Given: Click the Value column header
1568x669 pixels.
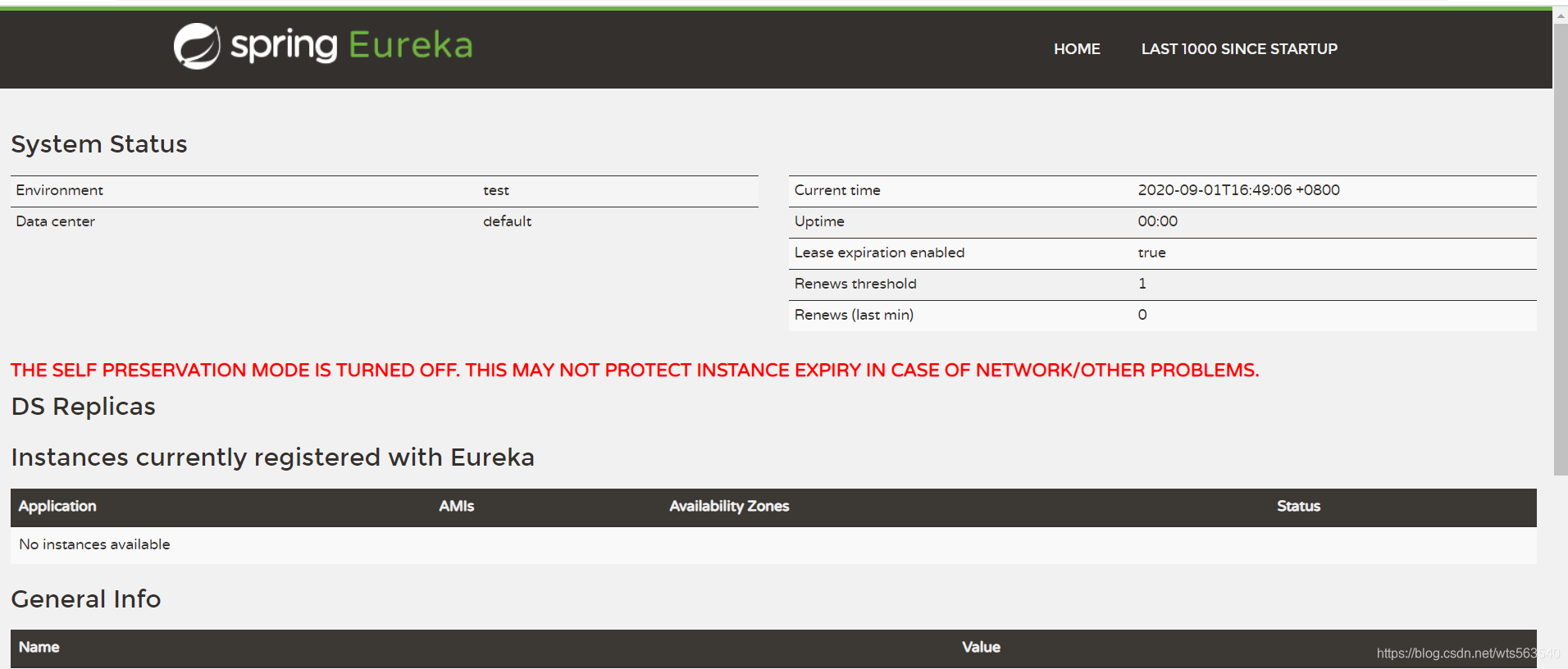Looking at the screenshot, I should 981,648.
